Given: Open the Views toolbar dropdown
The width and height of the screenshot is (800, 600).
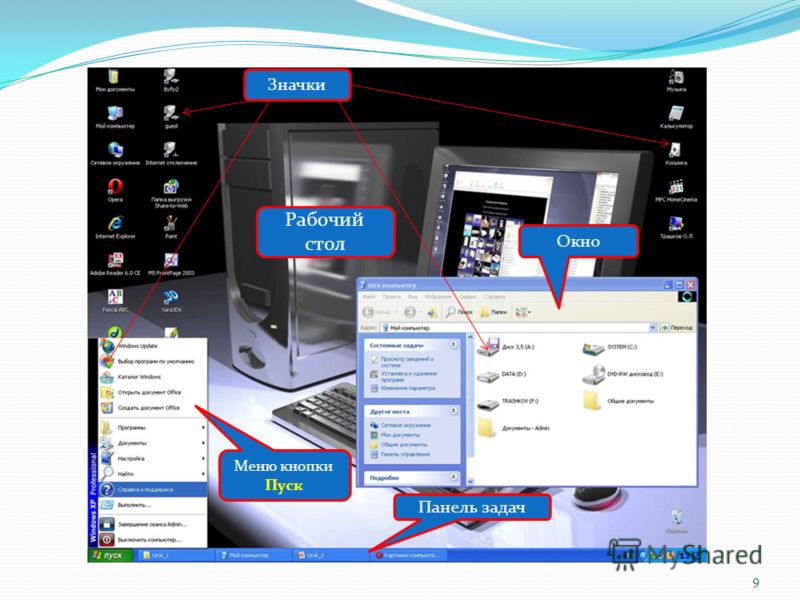Looking at the screenshot, I should coord(523,312).
